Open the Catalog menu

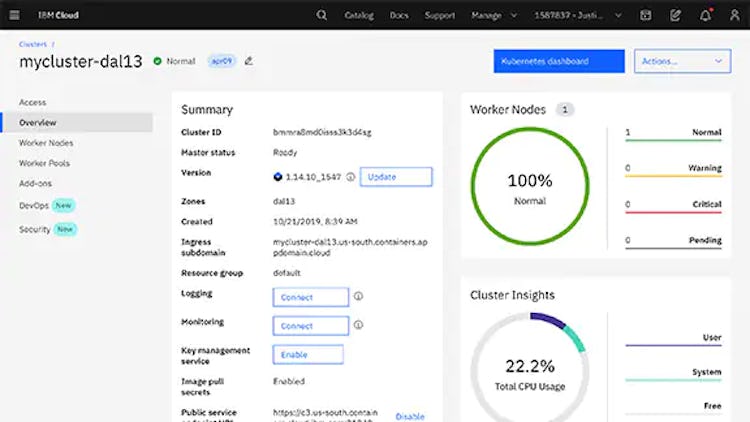(359, 15)
